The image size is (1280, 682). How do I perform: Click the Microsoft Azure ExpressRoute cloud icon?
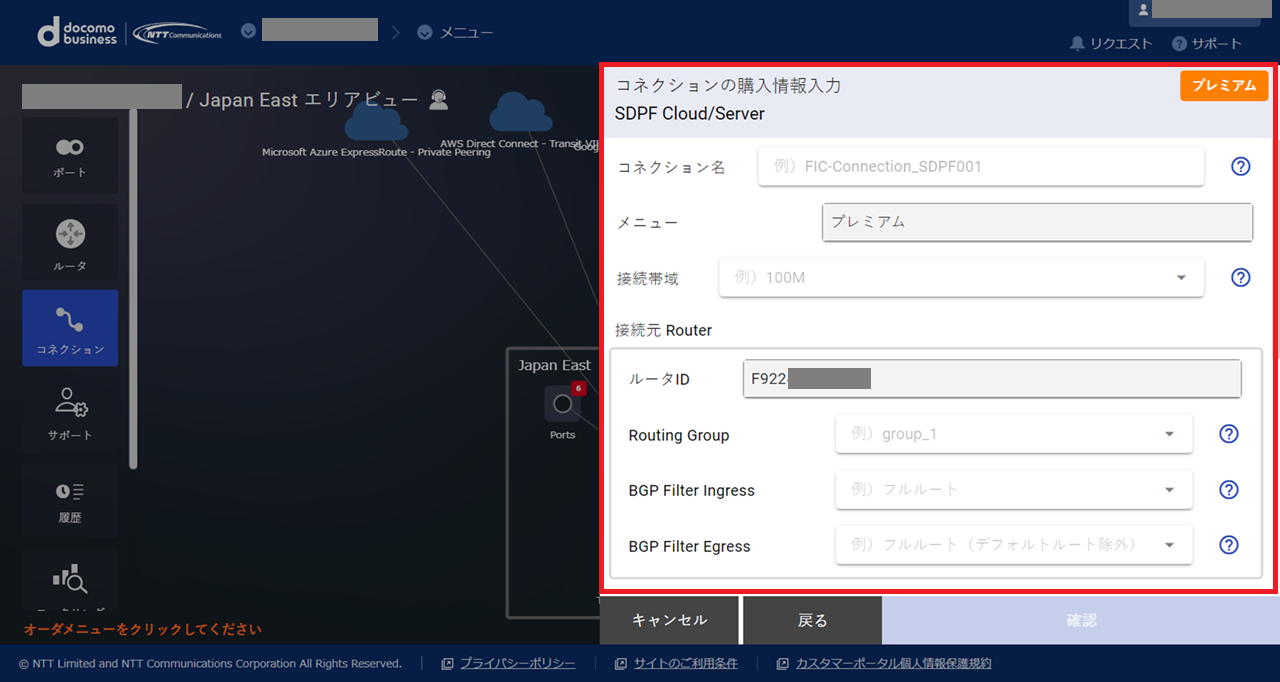pos(376,123)
